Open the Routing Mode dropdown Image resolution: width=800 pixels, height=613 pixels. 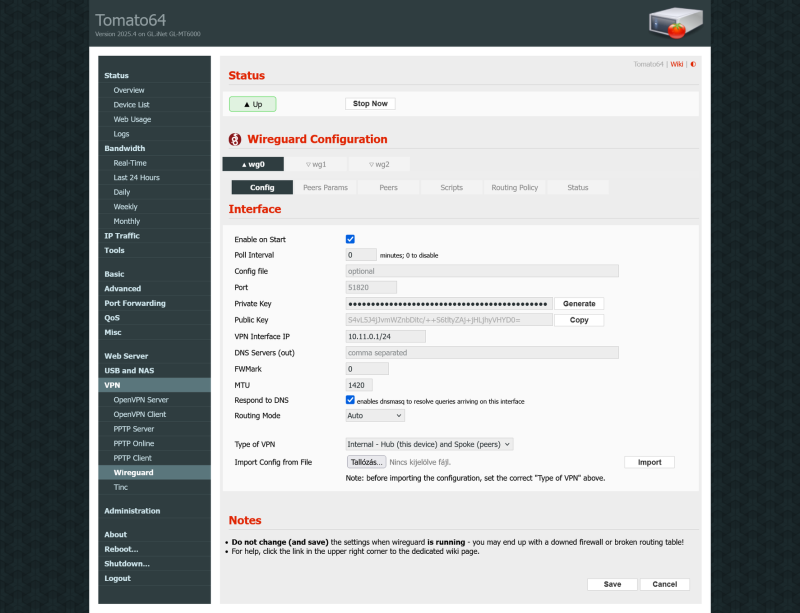point(375,415)
